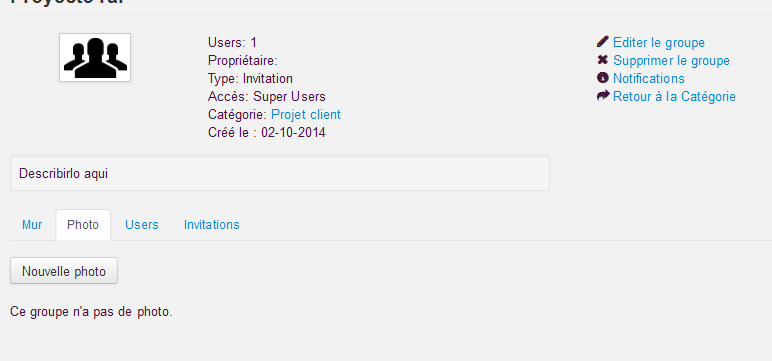Follow the Retour à la Catégorie link

674,97
